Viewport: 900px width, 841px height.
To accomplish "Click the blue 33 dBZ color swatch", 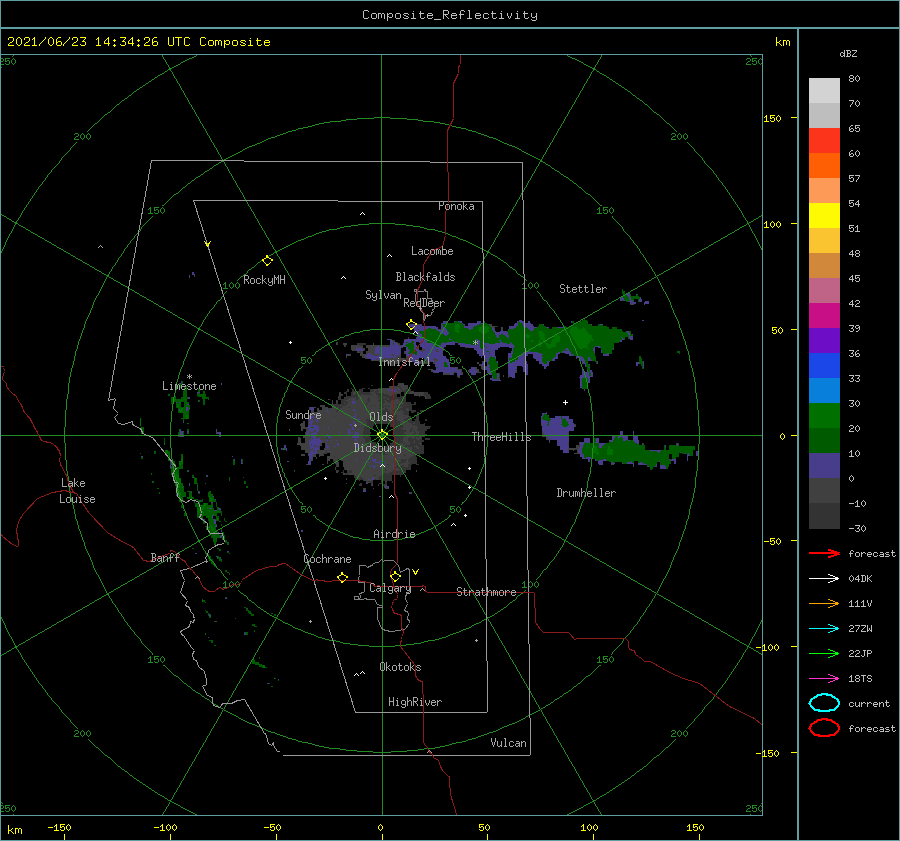I will 824,366.
